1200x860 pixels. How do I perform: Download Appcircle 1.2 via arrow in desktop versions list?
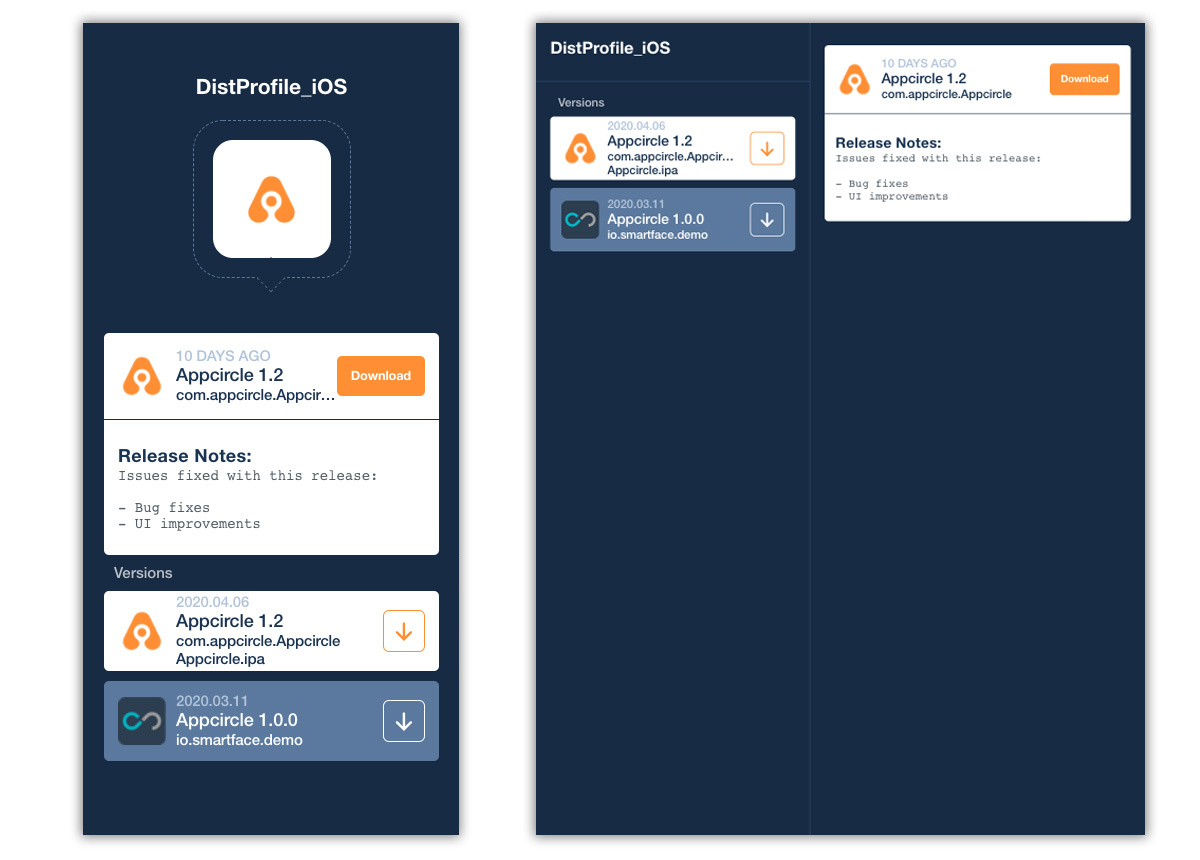pos(767,149)
